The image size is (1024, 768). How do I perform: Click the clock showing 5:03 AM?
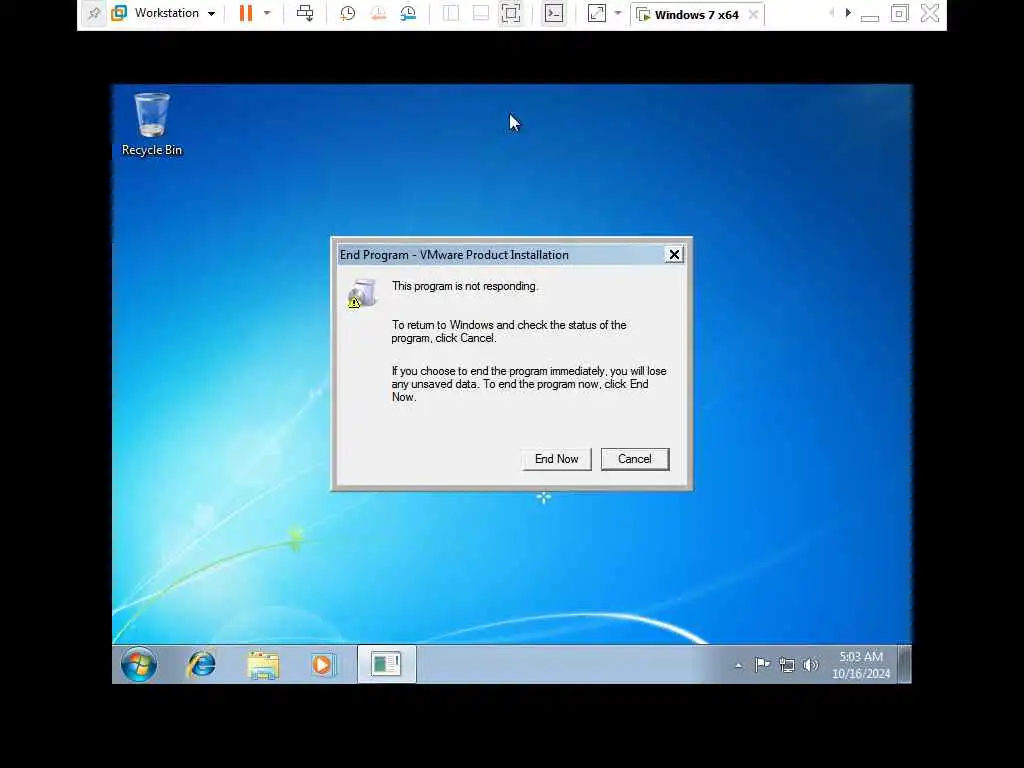point(861,665)
